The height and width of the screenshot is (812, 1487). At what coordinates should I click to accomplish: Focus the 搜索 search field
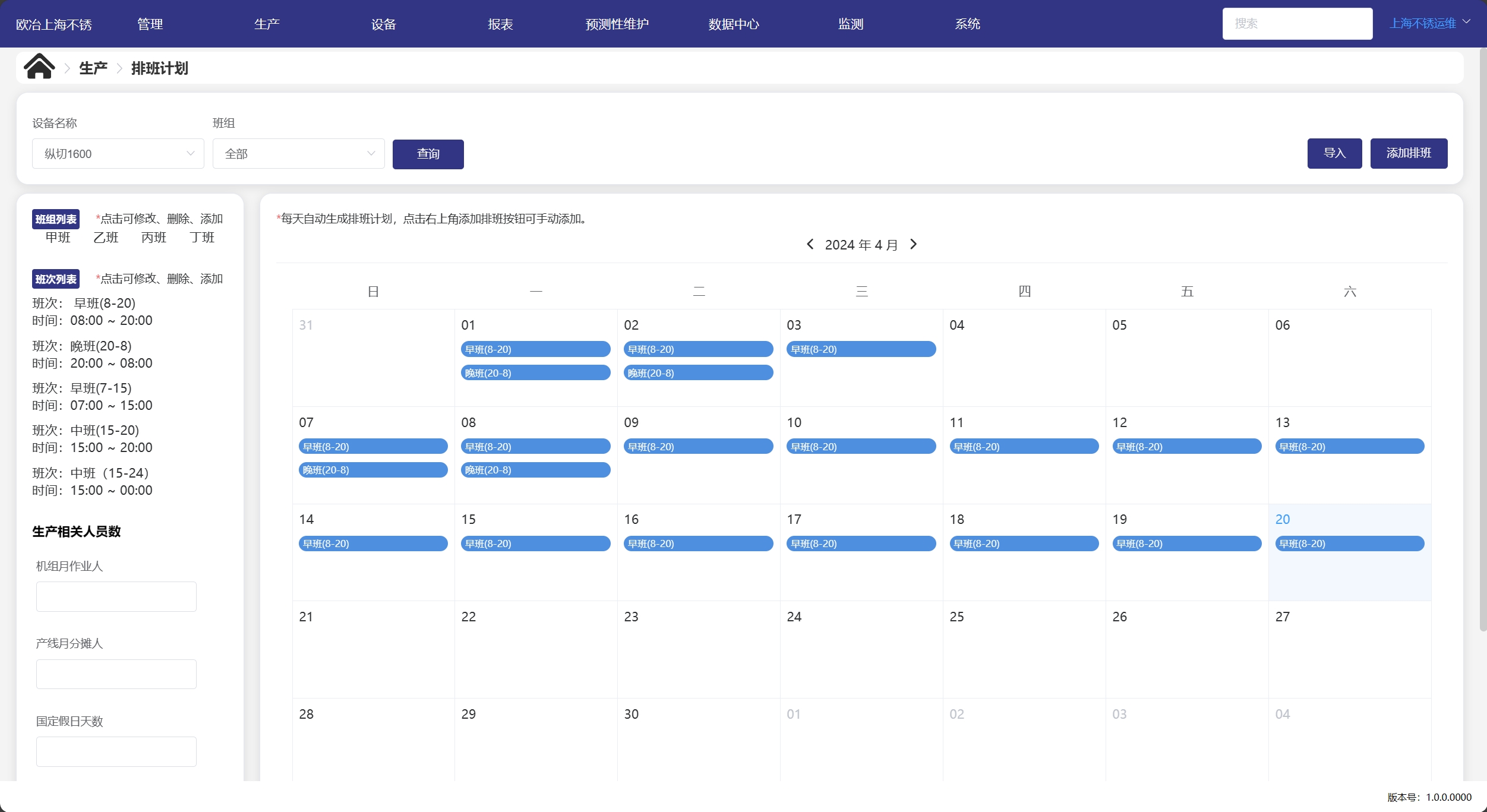1297,24
